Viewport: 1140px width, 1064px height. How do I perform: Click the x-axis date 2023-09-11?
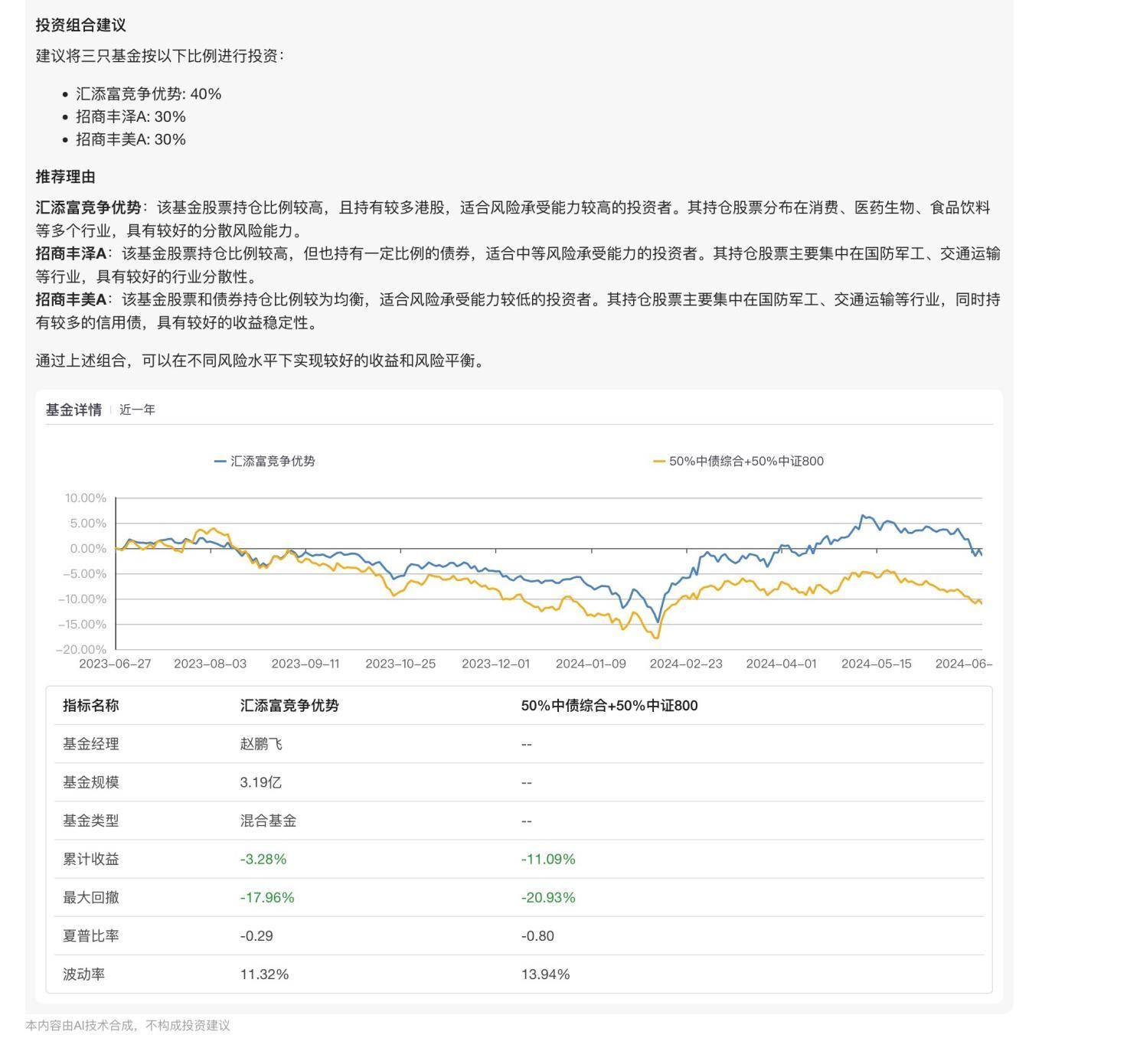[305, 664]
